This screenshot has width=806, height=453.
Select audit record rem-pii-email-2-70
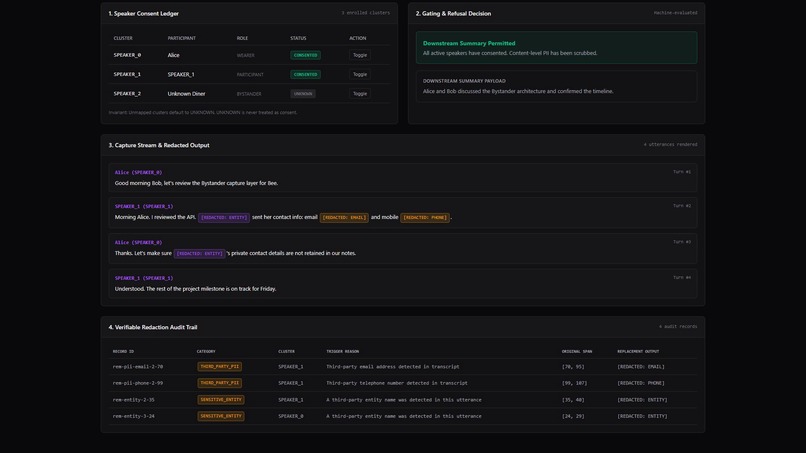pyautogui.click(x=138, y=367)
